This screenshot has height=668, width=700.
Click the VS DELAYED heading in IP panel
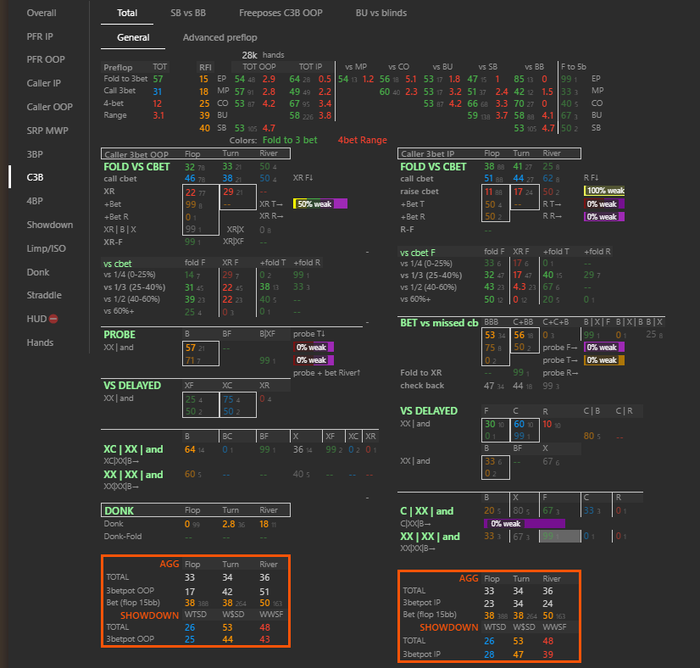pos(429,411)
